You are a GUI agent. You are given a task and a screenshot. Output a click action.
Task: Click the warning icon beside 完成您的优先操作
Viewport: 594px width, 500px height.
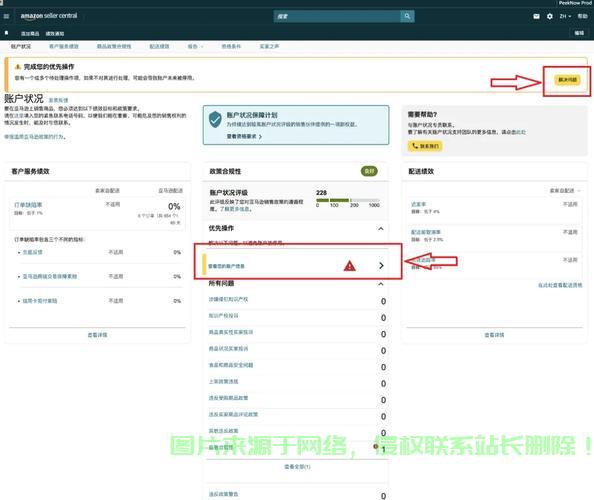tap(17, 67)
